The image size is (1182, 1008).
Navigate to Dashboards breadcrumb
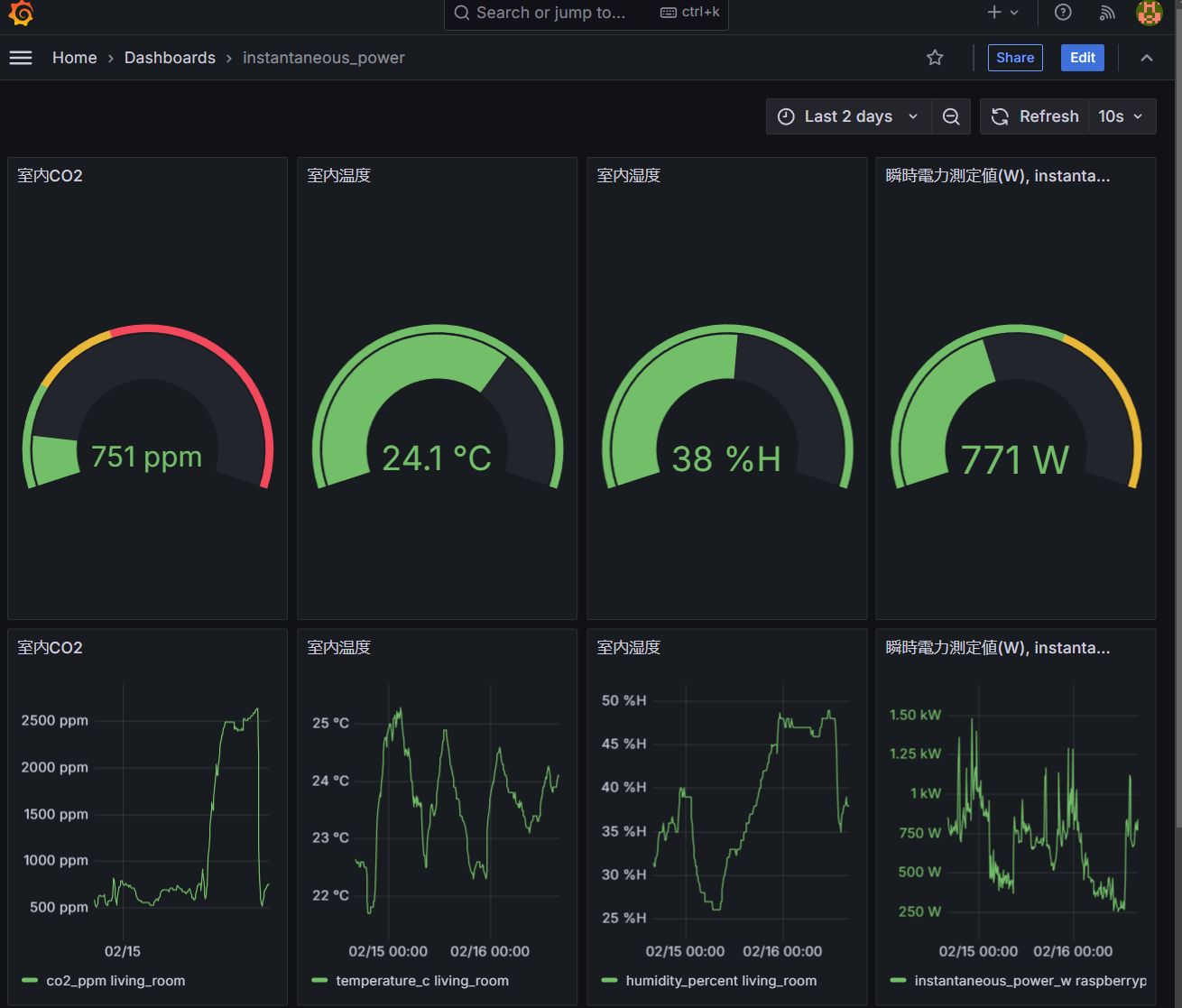coord(170,58)
